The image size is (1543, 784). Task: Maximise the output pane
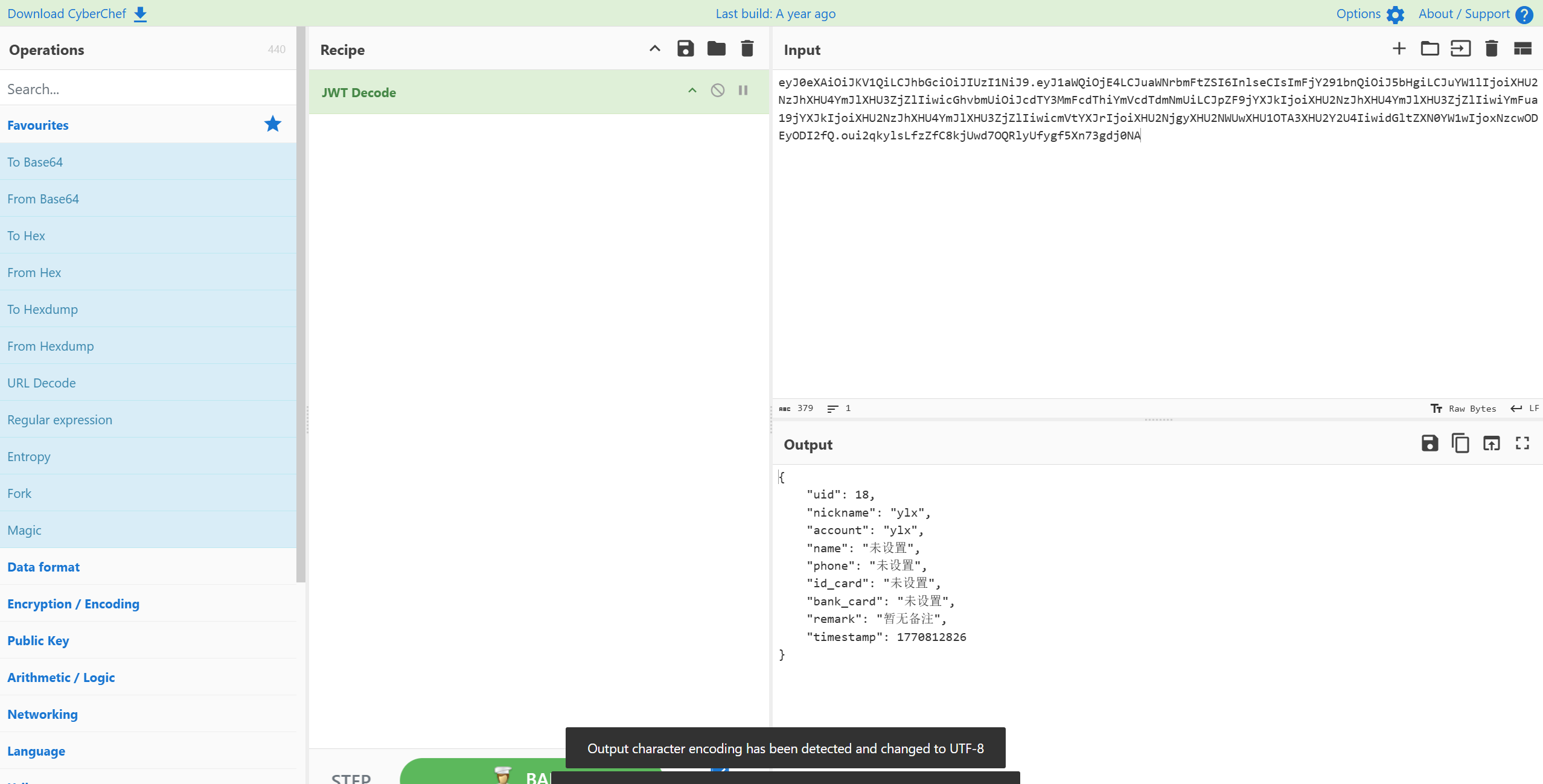click(x=1522, y=444)
